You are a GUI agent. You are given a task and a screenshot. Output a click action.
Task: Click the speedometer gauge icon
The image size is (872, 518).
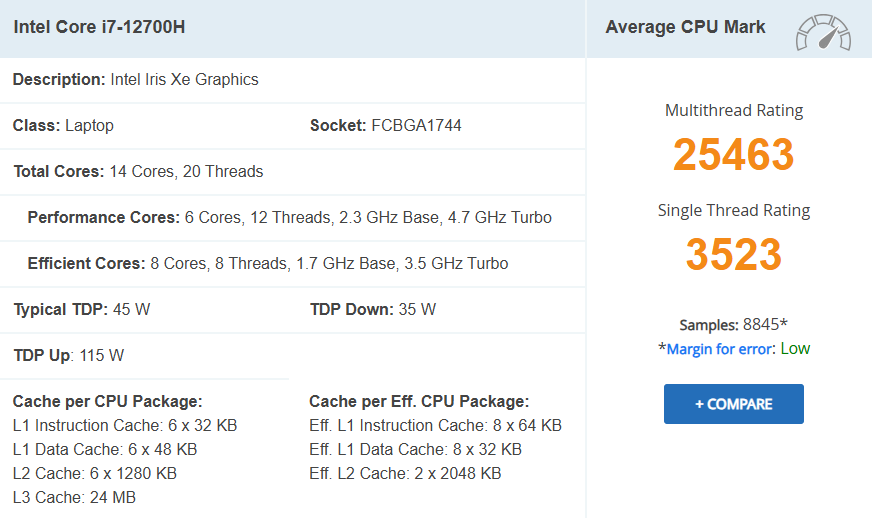click(823, 32)
